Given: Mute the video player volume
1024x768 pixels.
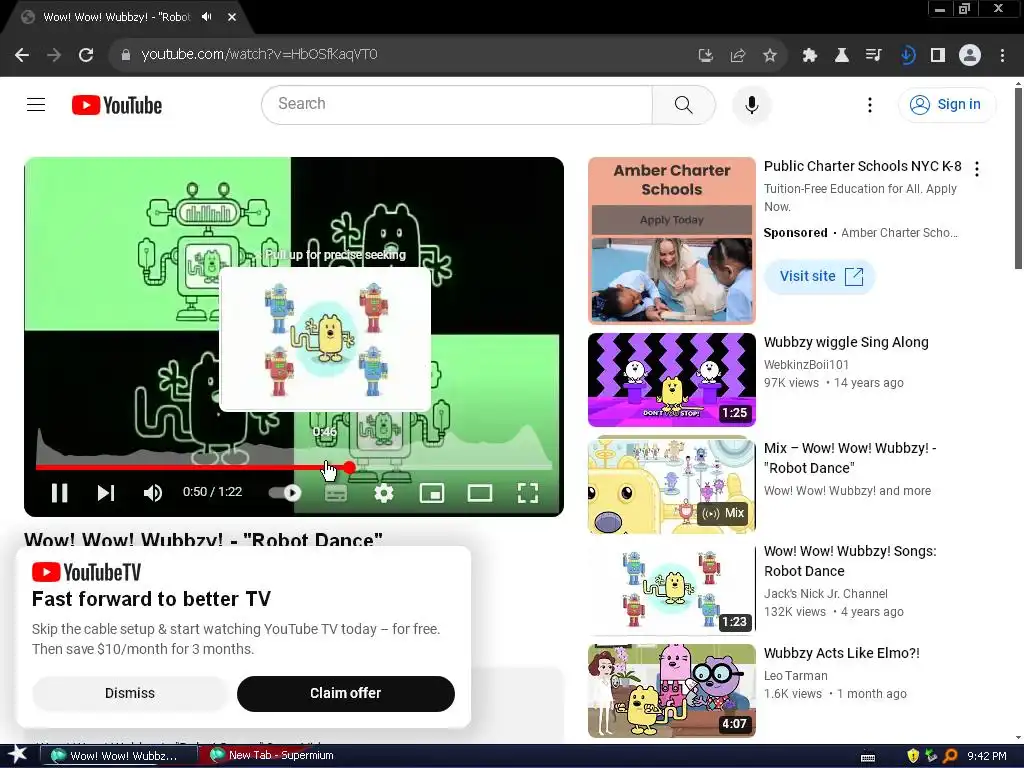Looking at the screenshot, I should point(153,492).
